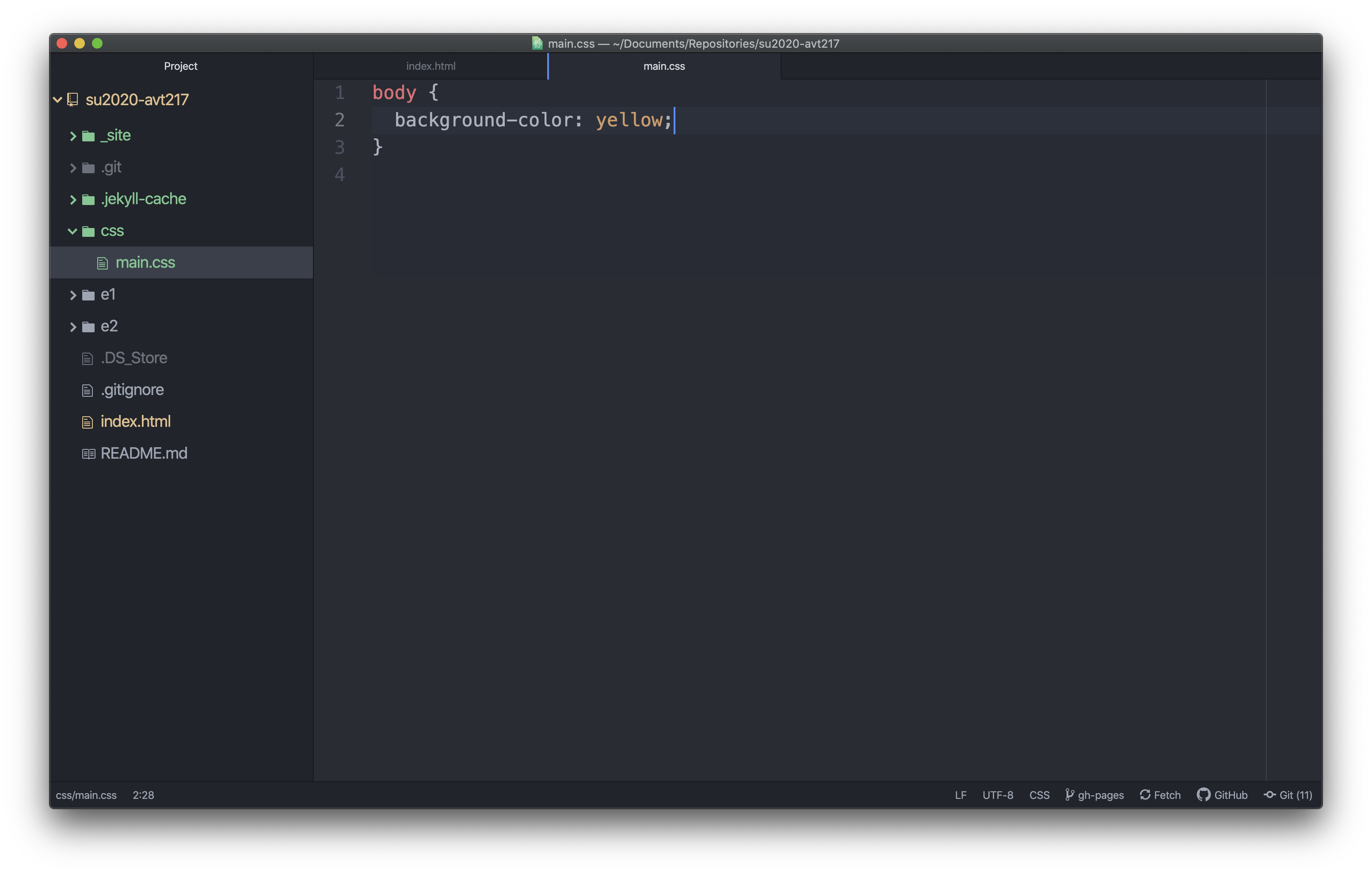
Task: Toggle visibility of .jekyll-cache folder
Action: pyautogui.click(x=73, y=199)
